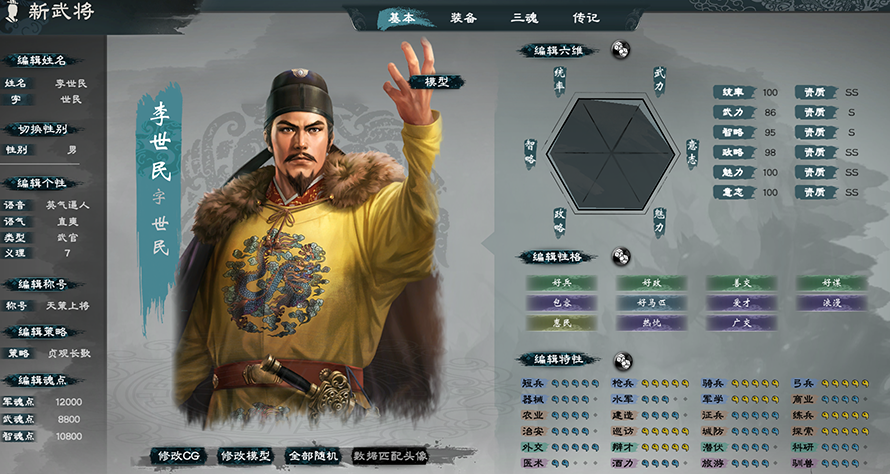Set 水军 skill to the fourth pip

675,400
